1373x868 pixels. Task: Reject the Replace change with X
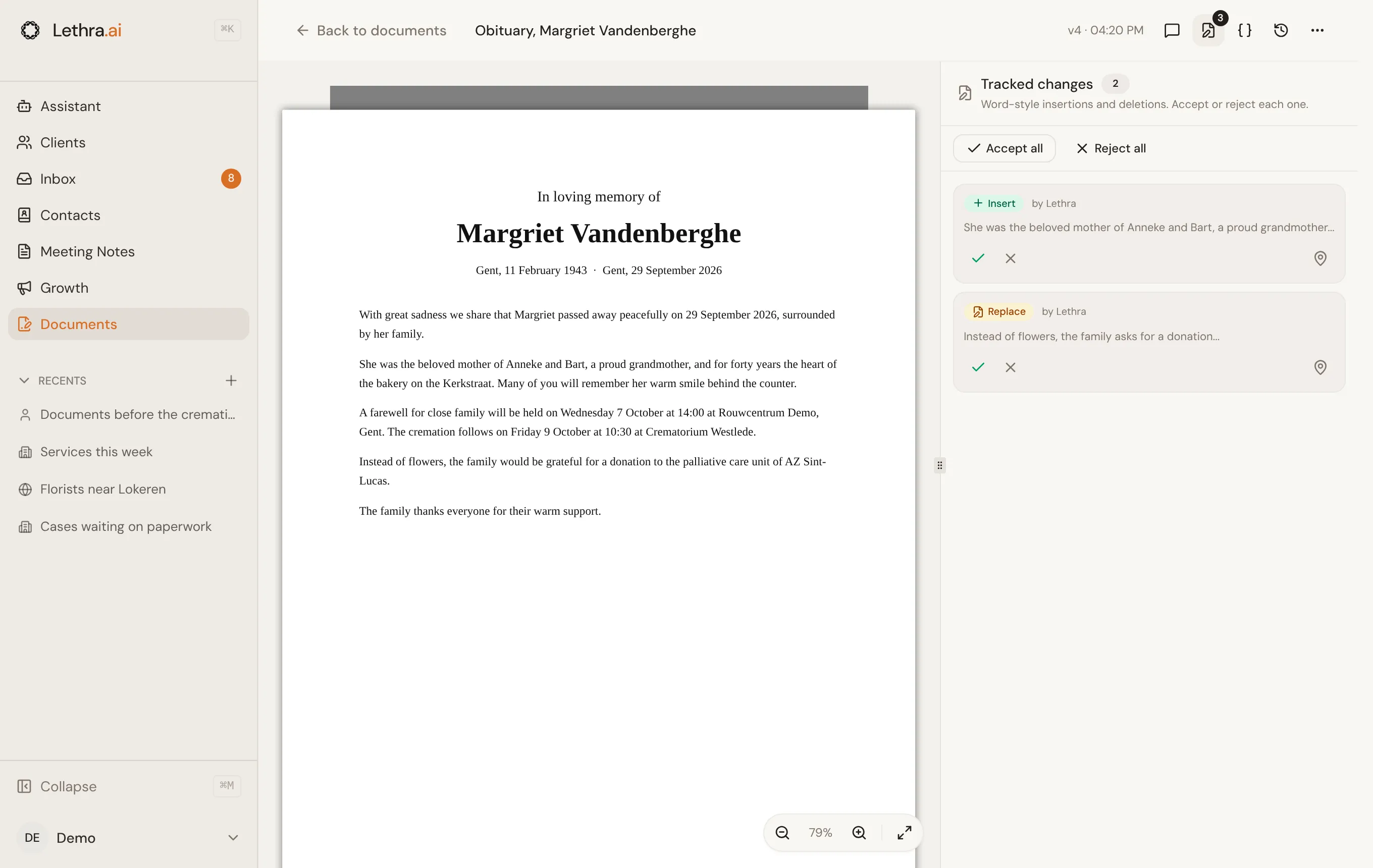(1010, 367)
